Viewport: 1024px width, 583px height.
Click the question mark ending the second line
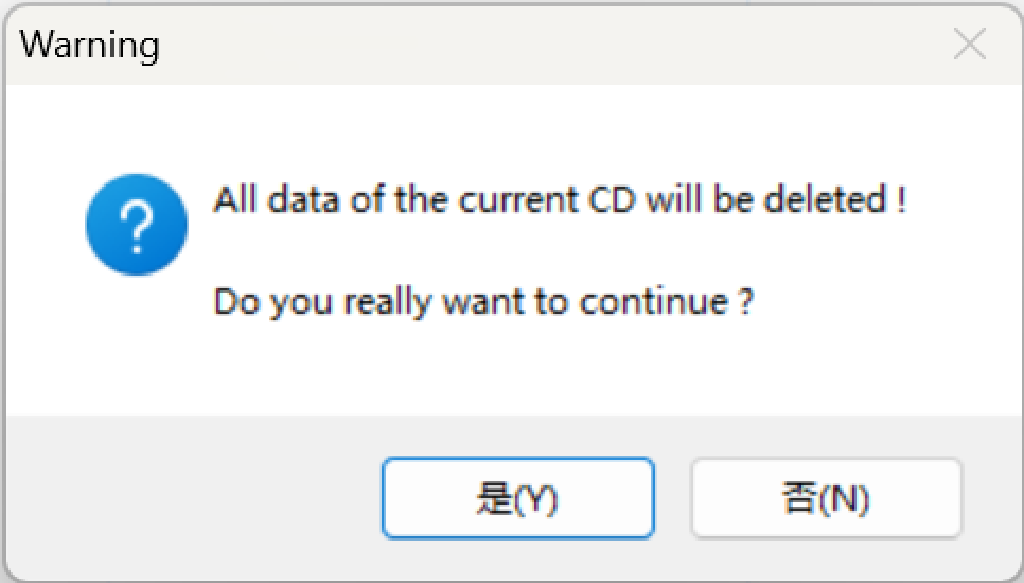coord(745,301)
